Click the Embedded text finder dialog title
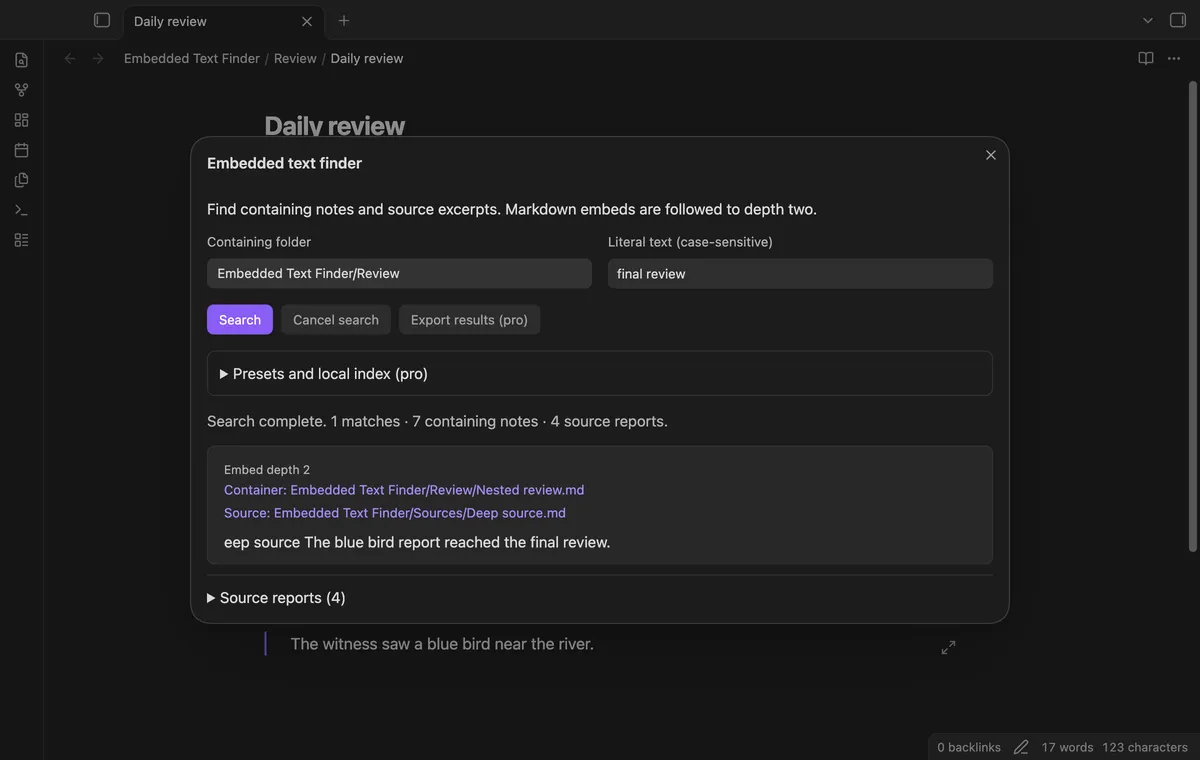 pyautogui.click(x=284, y=163)
